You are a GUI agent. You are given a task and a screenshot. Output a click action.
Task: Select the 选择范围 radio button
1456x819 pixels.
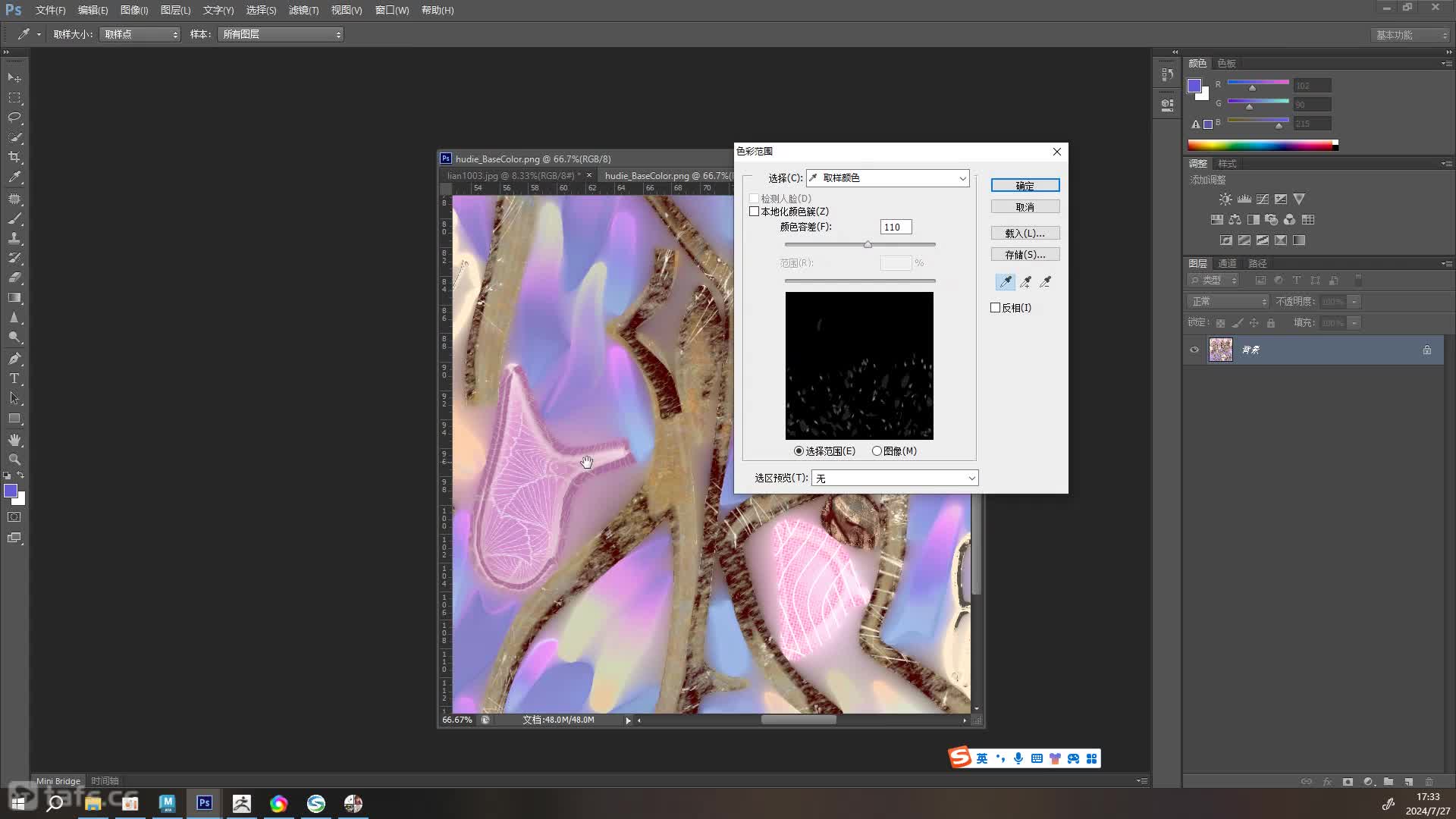tap(799, 451)
